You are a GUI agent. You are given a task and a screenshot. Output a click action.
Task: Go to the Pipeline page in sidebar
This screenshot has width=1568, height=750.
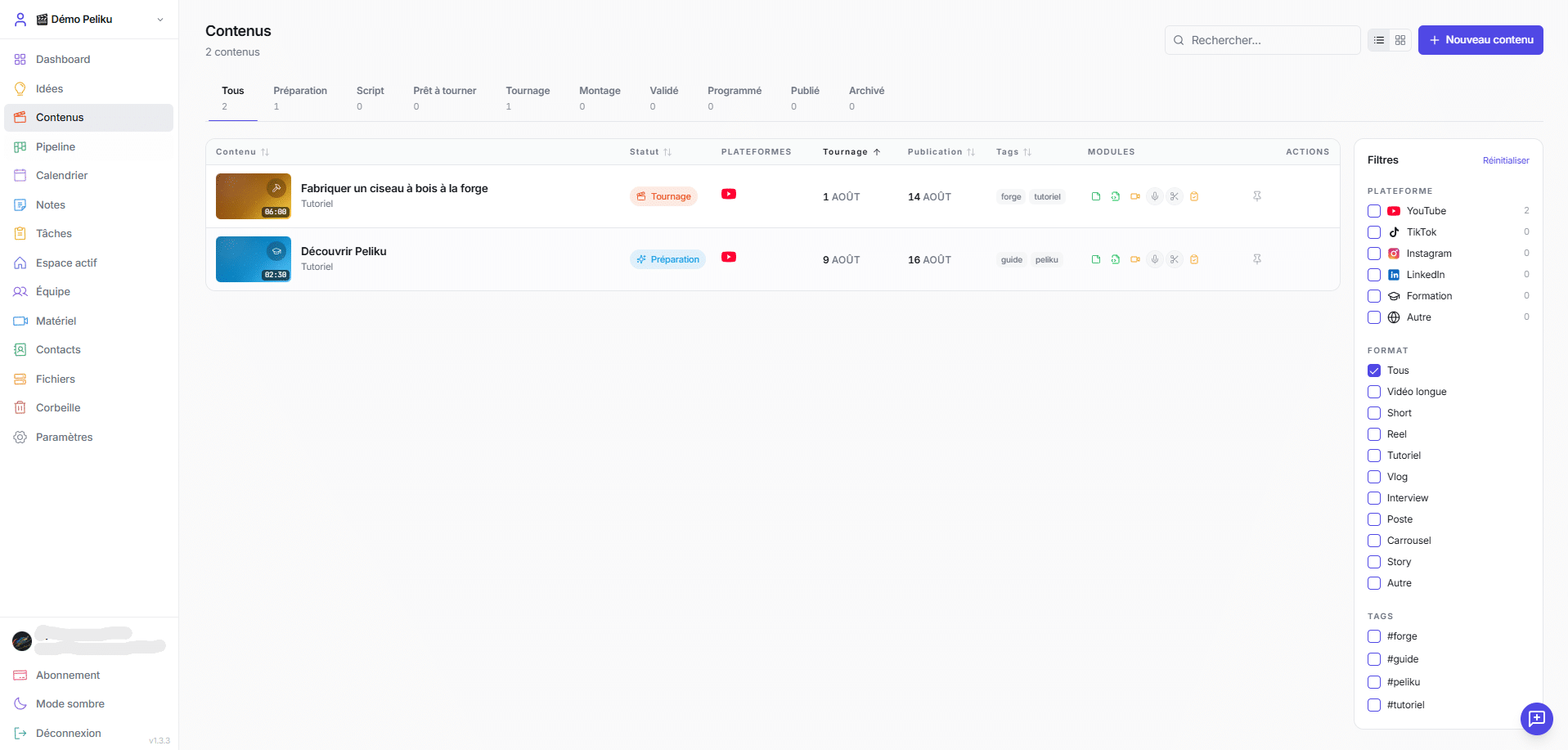[88, 146]
